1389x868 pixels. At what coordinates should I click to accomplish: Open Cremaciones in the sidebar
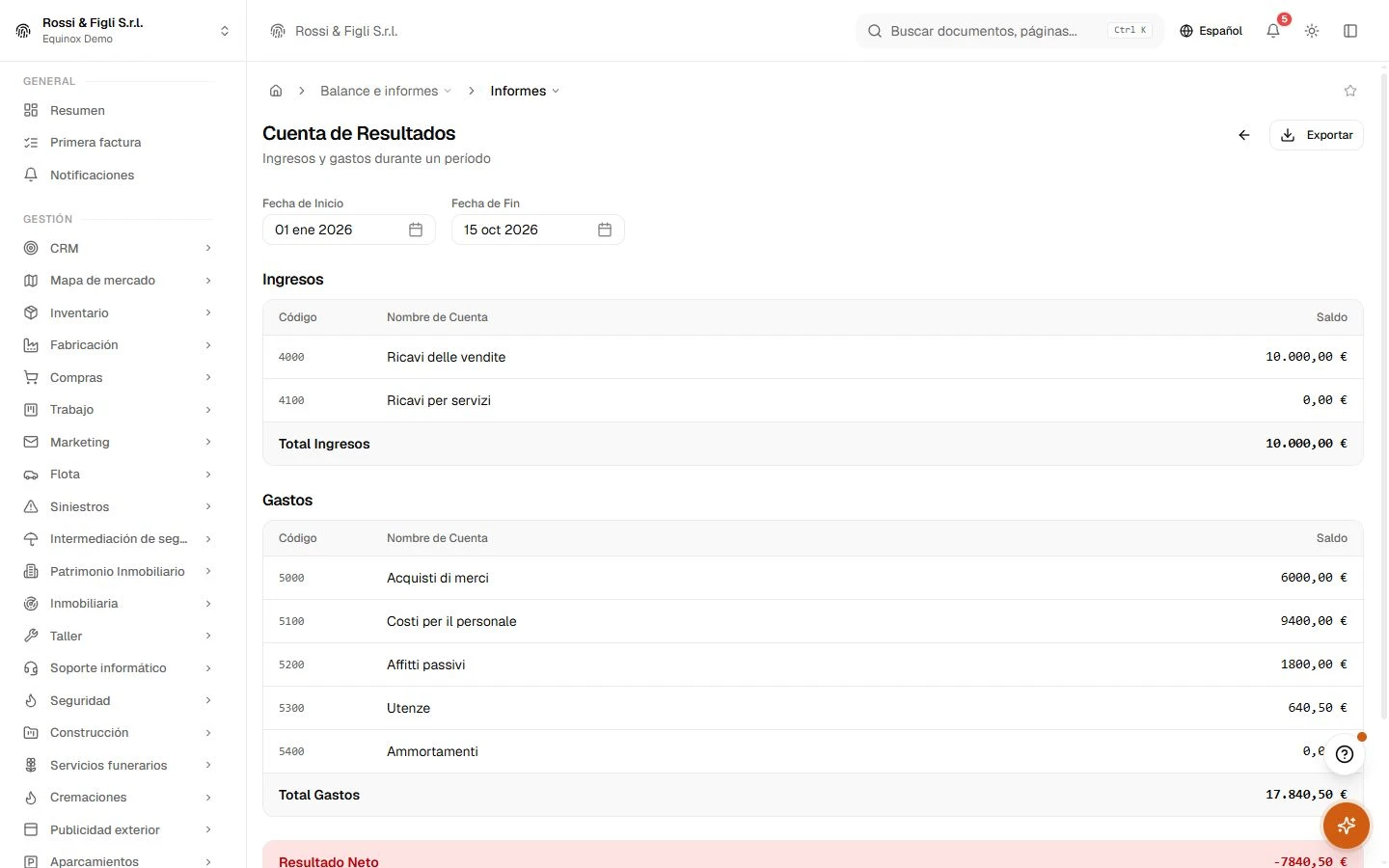click(x=118, y=798)
